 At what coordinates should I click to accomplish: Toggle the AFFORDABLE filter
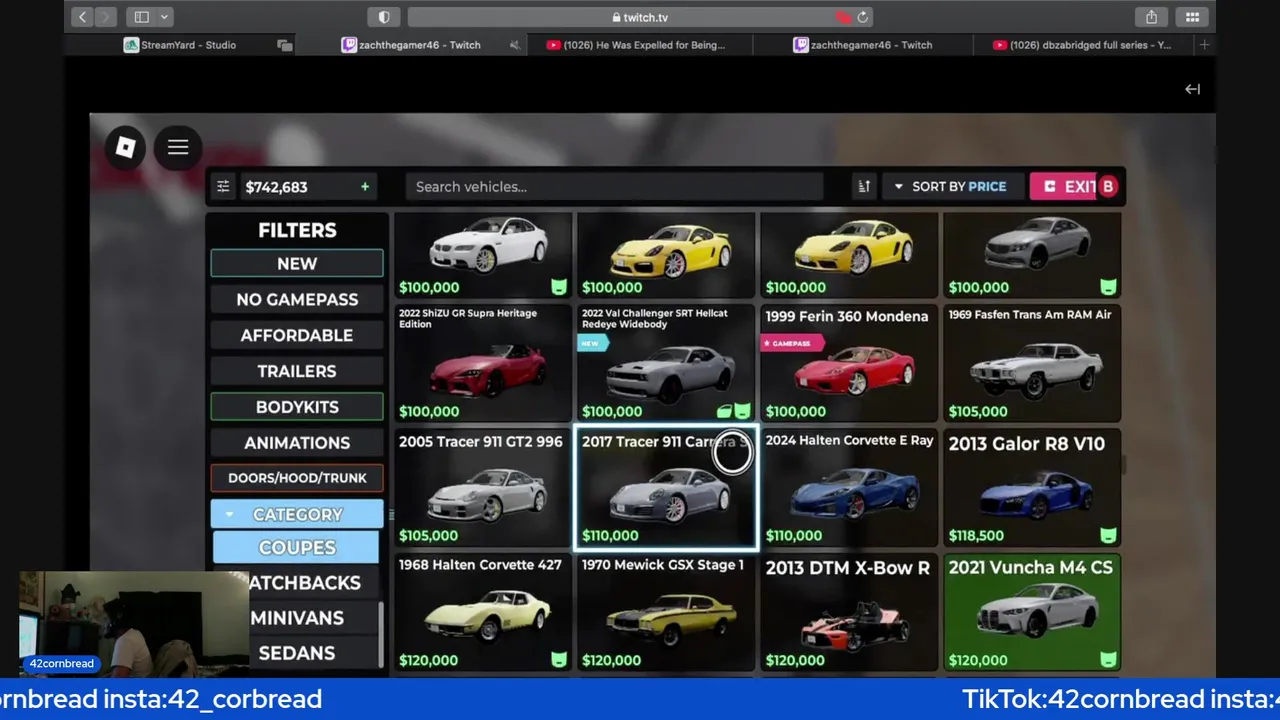[x=297, y=335]
